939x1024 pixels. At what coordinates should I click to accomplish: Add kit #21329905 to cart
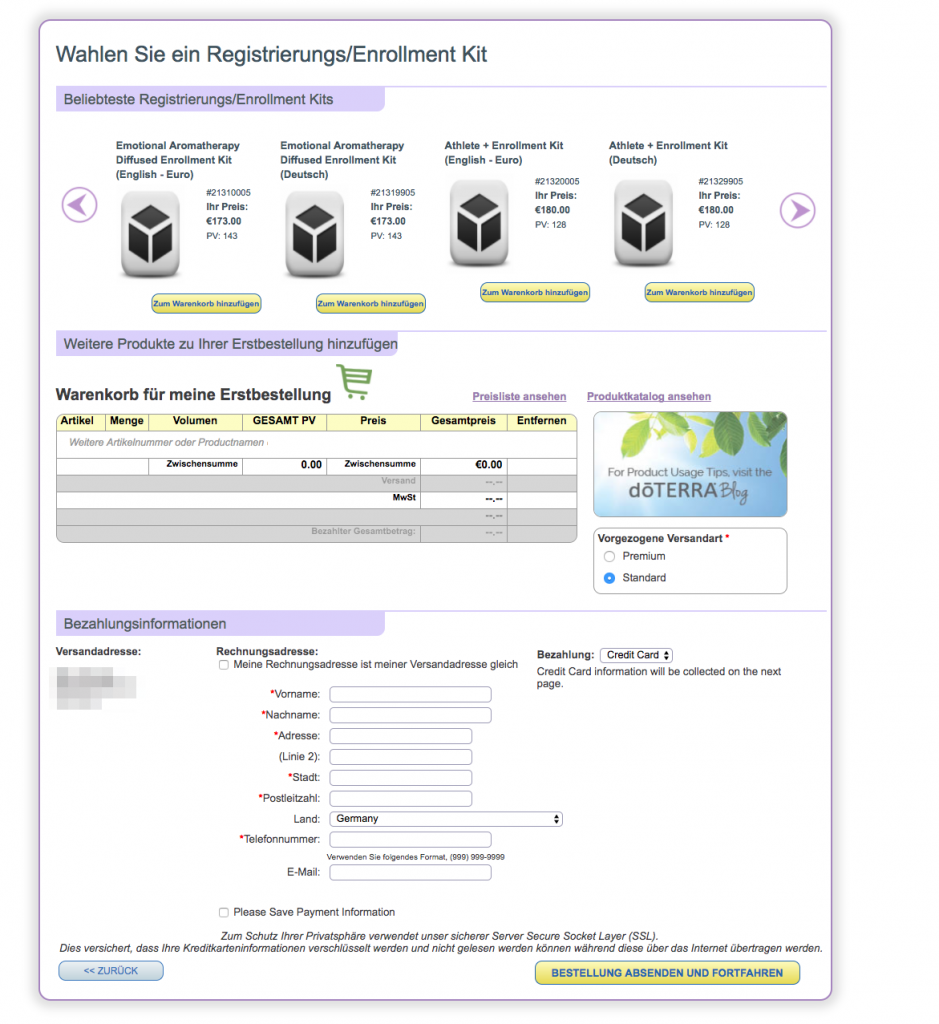coord(699,293)
